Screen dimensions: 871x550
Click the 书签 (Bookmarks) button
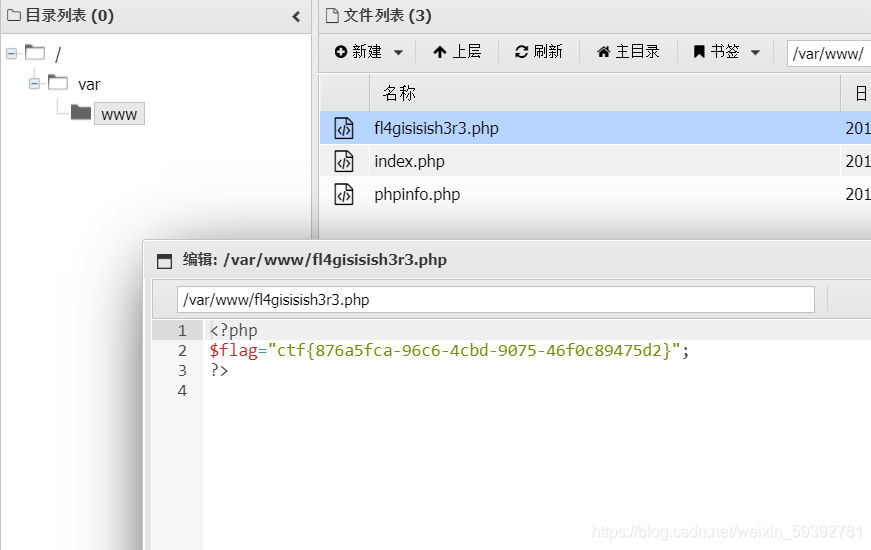(x=717, y=52)
